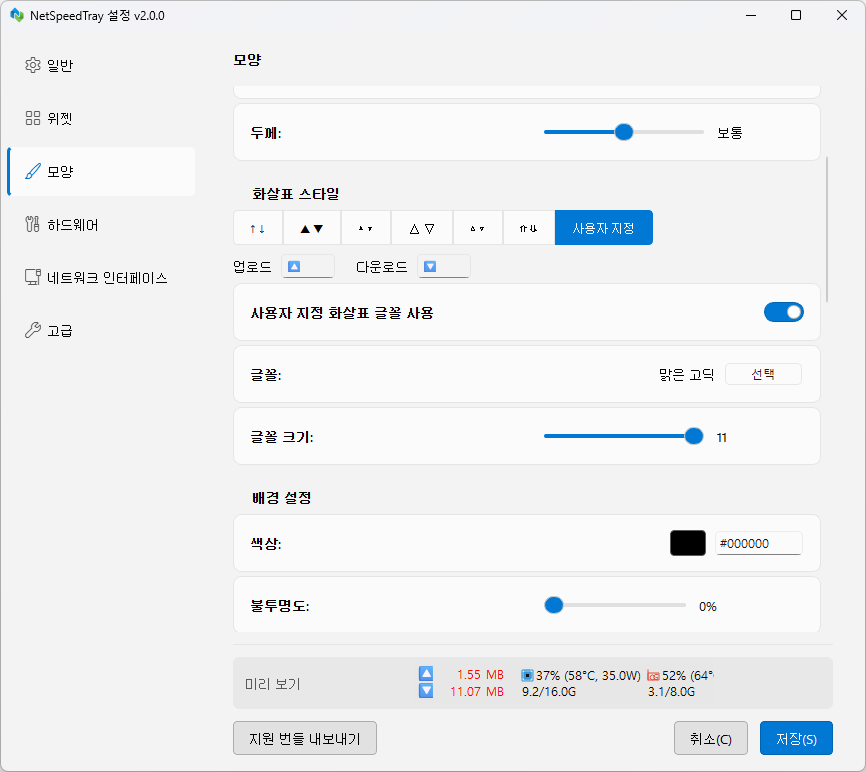The width and height of the screenshot is (866, 772).
Task: Select the large filled ▲▼ arrow style
Action: pos(312,228)
